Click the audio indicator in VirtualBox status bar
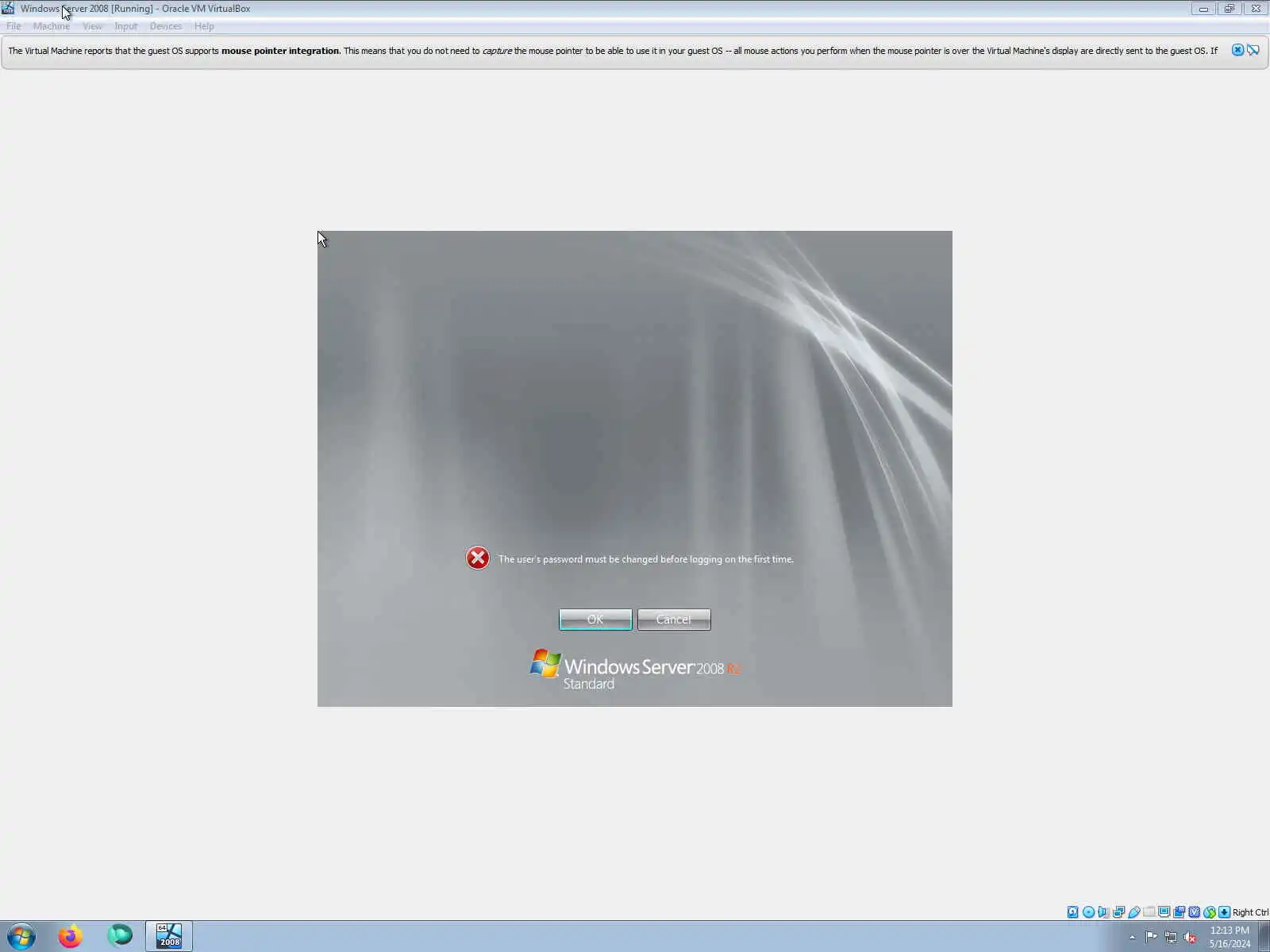 1103,912
